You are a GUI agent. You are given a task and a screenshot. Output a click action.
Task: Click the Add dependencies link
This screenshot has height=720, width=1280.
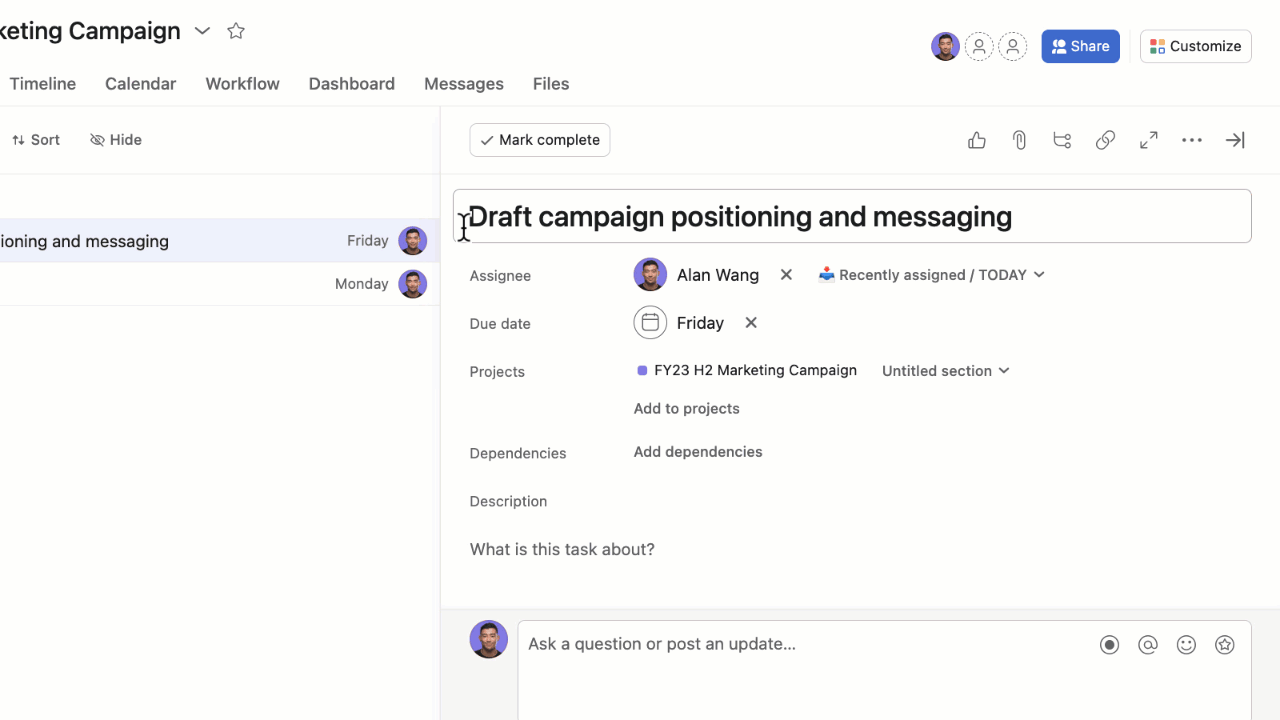pyautogui.click(x=697, y=452)
